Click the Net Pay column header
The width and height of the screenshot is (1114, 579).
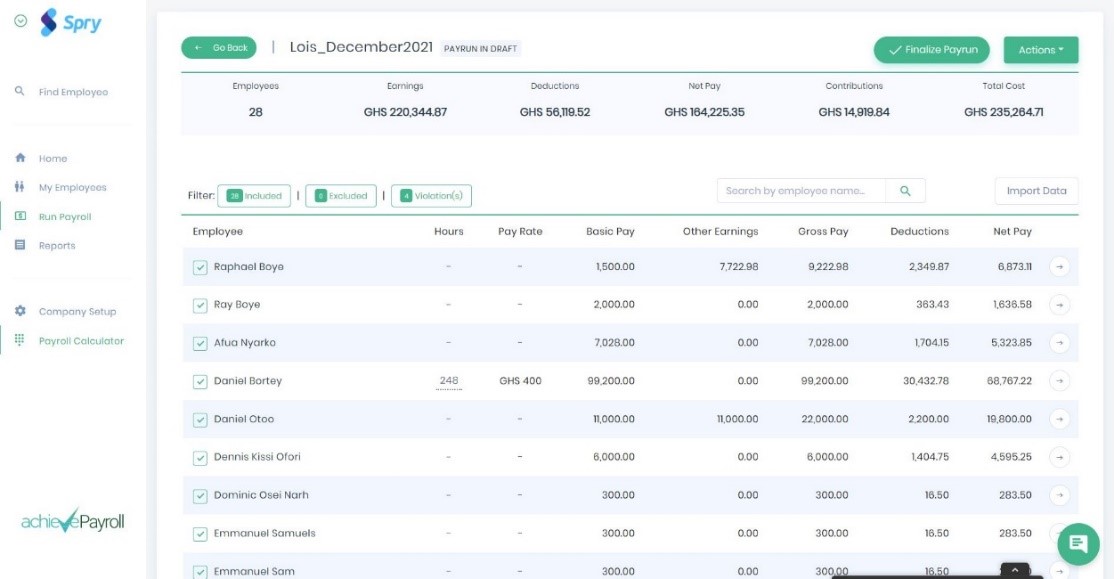[x=1012, y=232]
